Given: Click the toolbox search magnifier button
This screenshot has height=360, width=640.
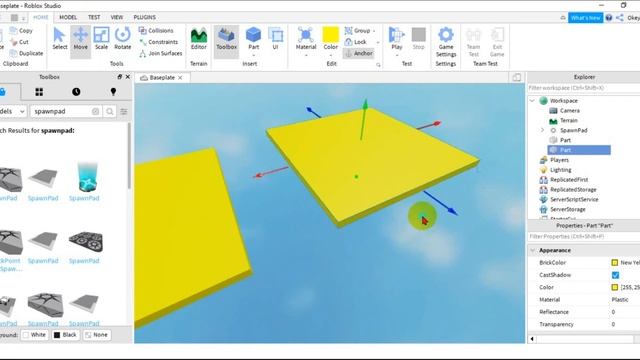Looking at the screenshot, I should click(x=110, y=111).
